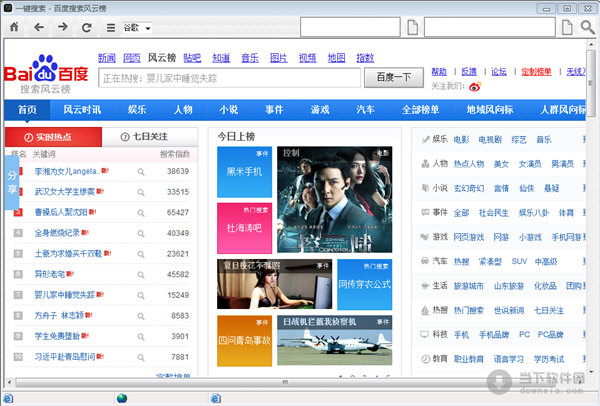Click the search icon for 曹操后人聚沈阳
600x406 pixels.
pyautogui.click(x=141, y=213)
